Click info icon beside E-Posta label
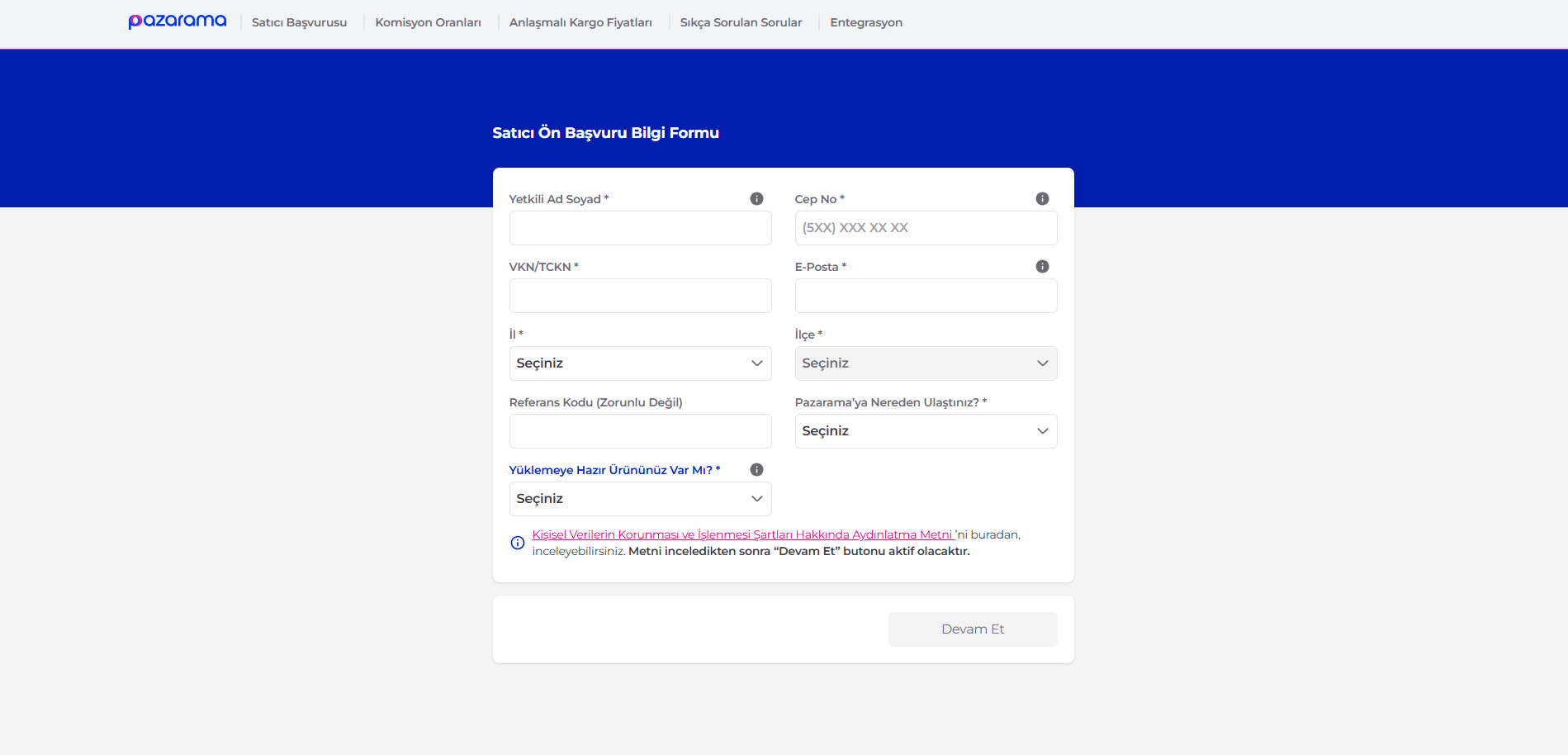Screen dimensions: 1568x755 1042,267
